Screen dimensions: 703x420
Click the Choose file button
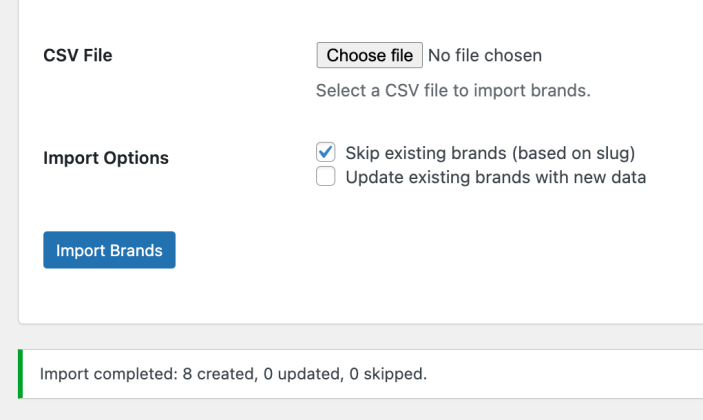tap(369, 55)
